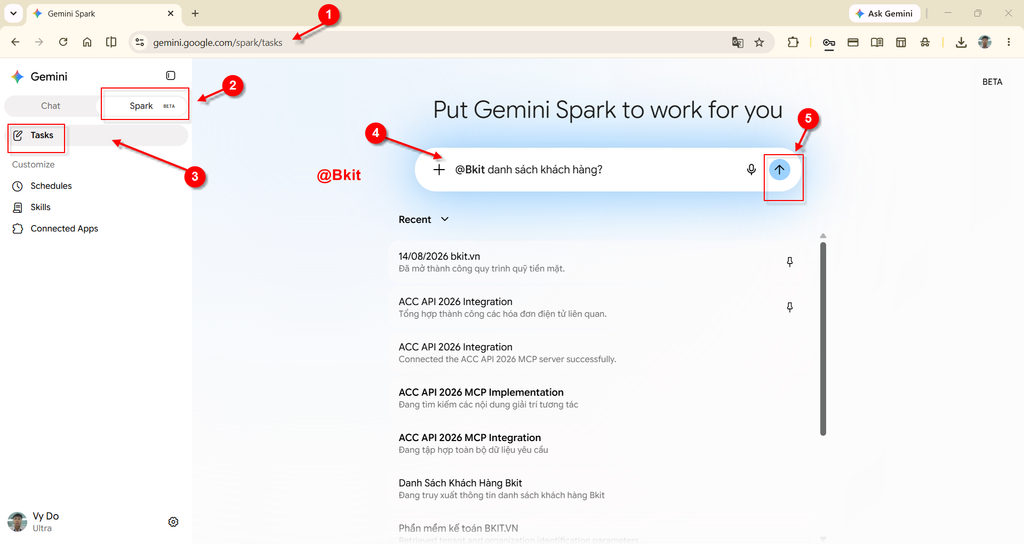Pin the 14/08/2026 bkit.vn task

[790, 262]
